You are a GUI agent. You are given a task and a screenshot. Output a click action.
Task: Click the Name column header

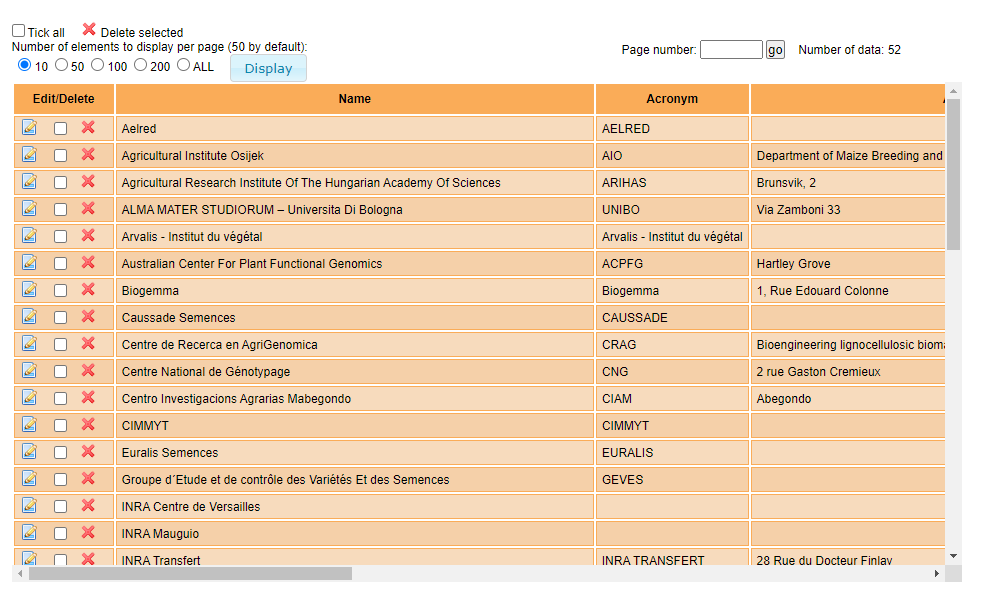355,98
